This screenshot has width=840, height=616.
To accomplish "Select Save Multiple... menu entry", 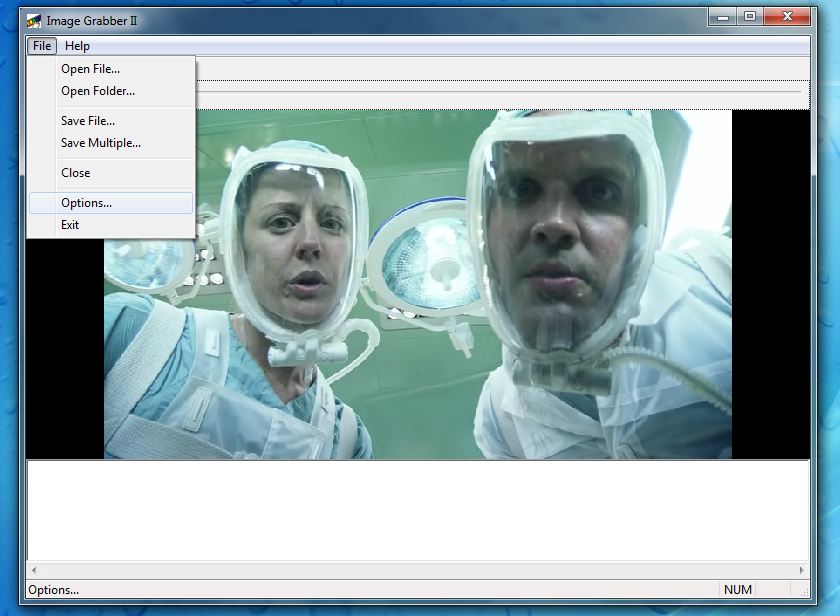I will tap(111, 143).
